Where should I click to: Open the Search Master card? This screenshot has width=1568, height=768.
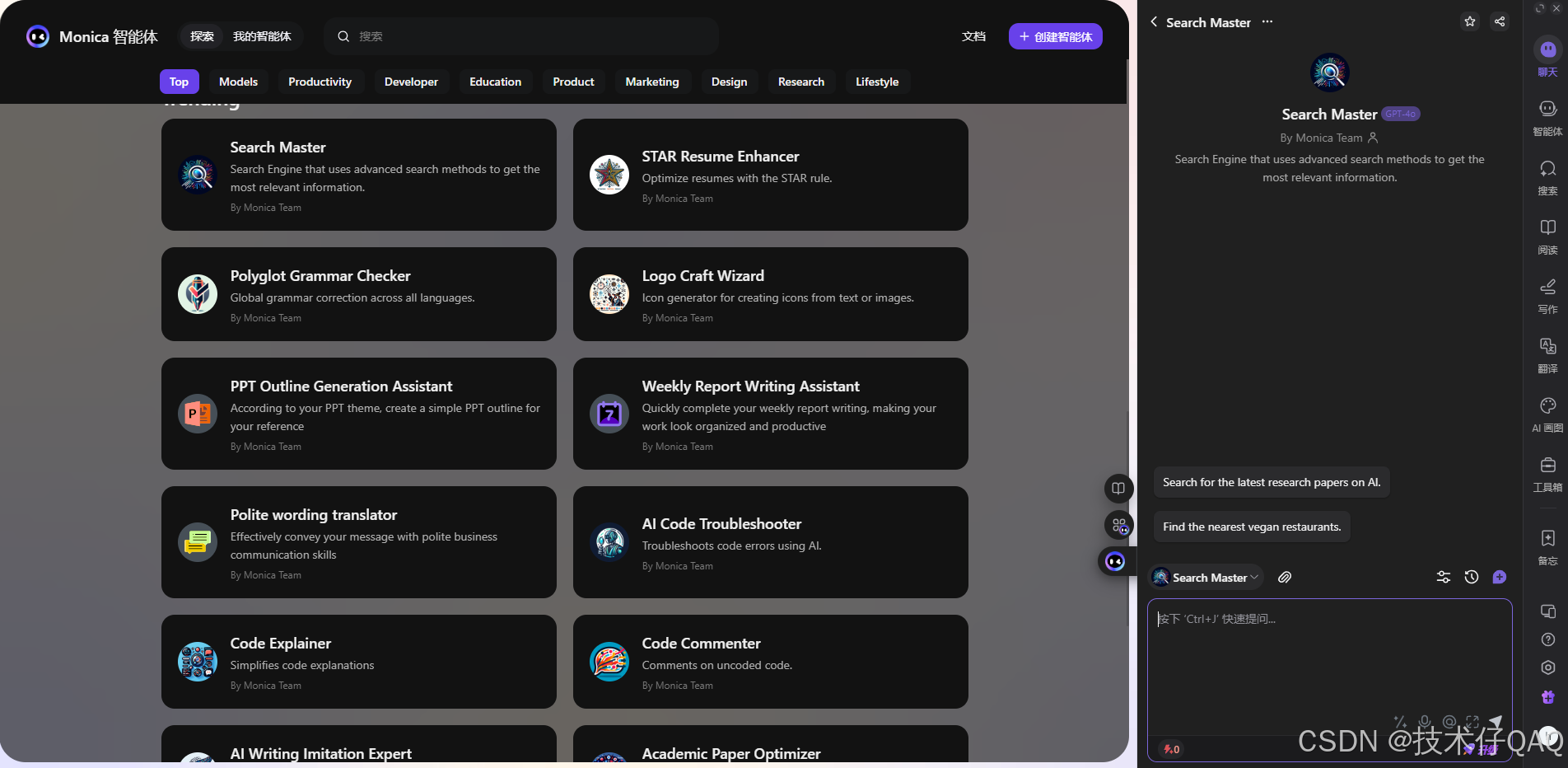tap(359, 175)
